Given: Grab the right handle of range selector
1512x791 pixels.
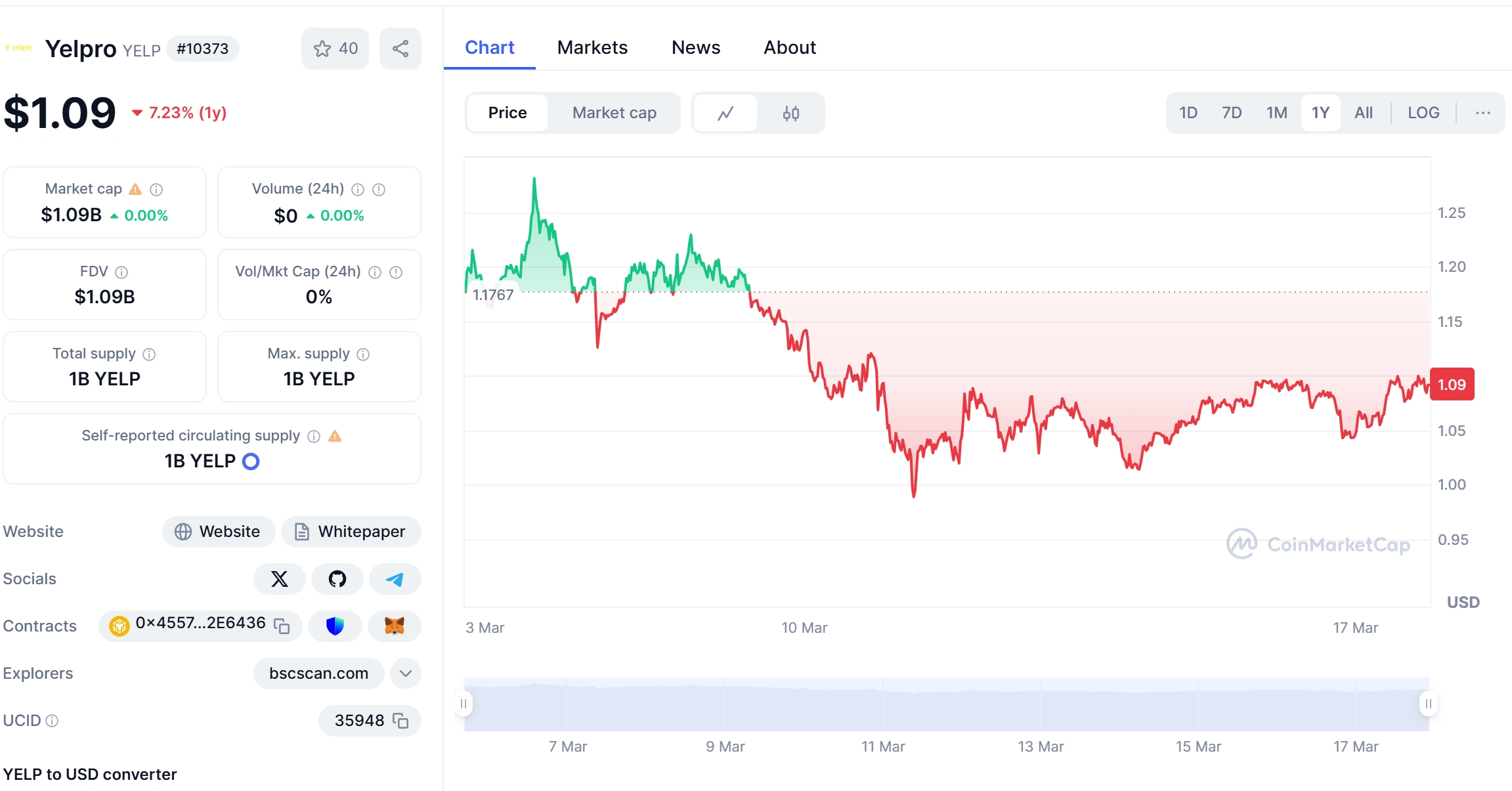Looking at the screenshot, I should coord(1429,704).
